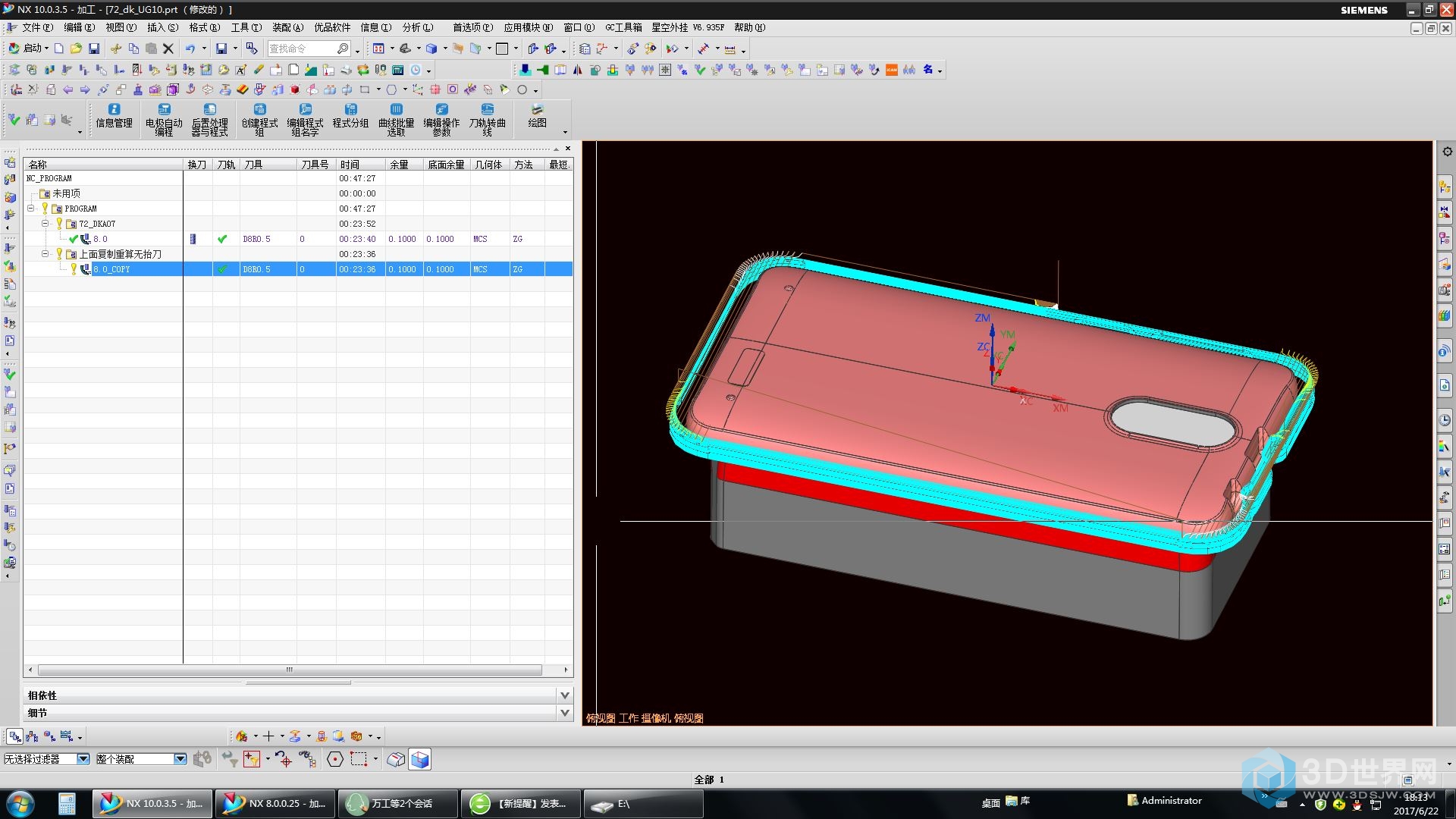
Task: Save part with the floppy disk icon
Action: click(x=94, y=49)
